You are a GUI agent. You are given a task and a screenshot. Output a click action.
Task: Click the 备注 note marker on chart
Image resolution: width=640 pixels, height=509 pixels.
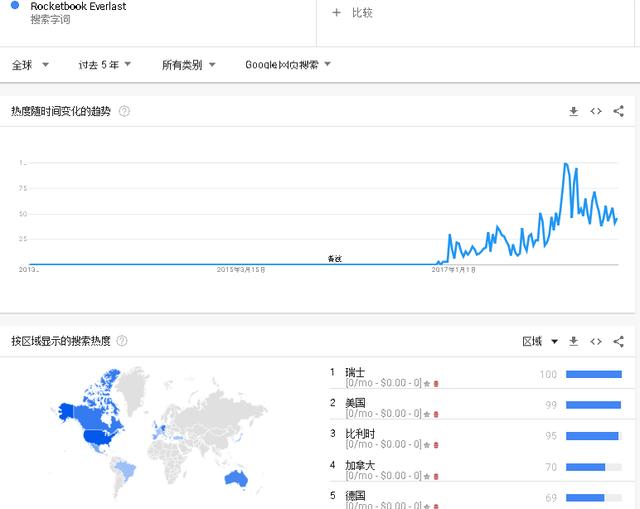[x=335, y=258]
